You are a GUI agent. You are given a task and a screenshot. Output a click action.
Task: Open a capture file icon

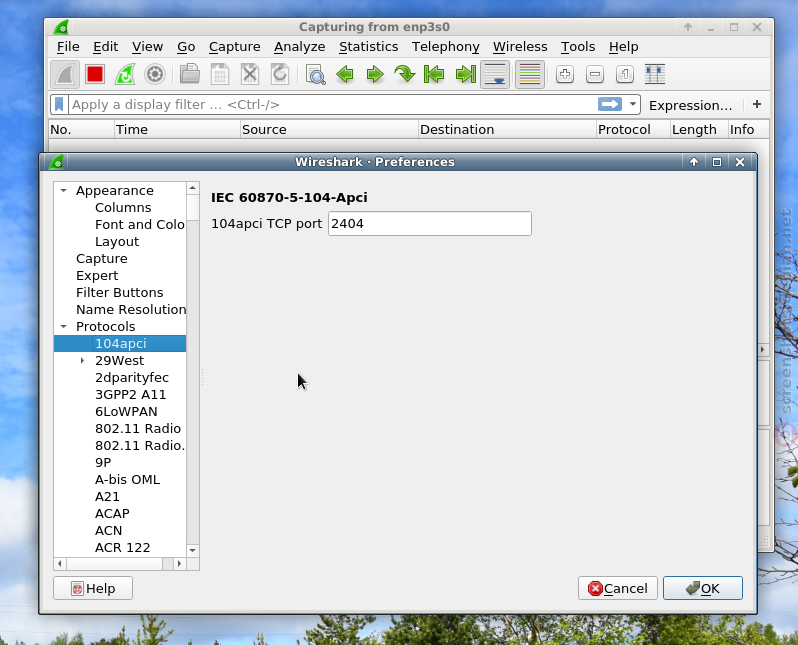[189, 74]
